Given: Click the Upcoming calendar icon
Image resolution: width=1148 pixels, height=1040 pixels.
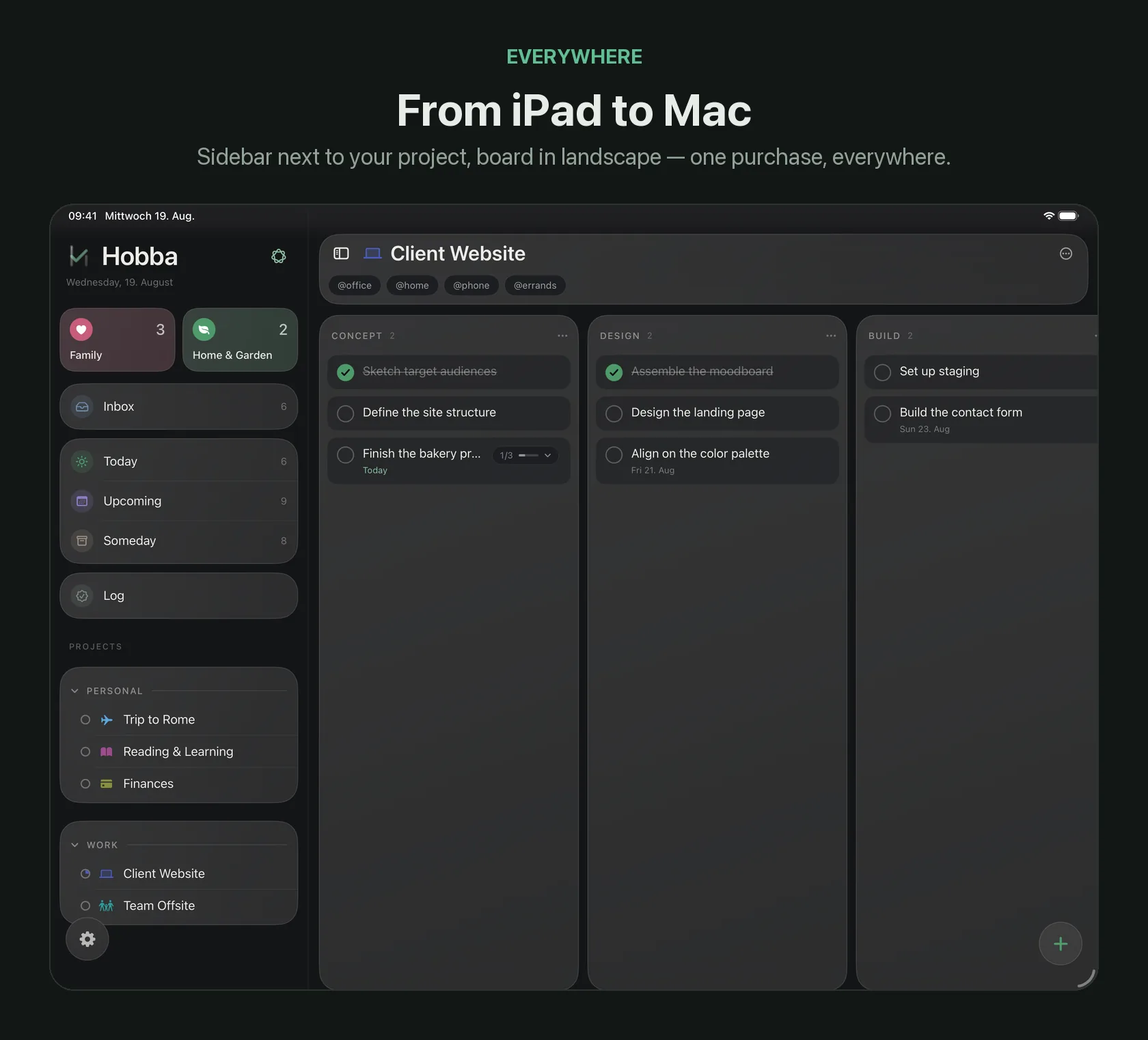Looking at the screenshot, I should pos(82,501).
